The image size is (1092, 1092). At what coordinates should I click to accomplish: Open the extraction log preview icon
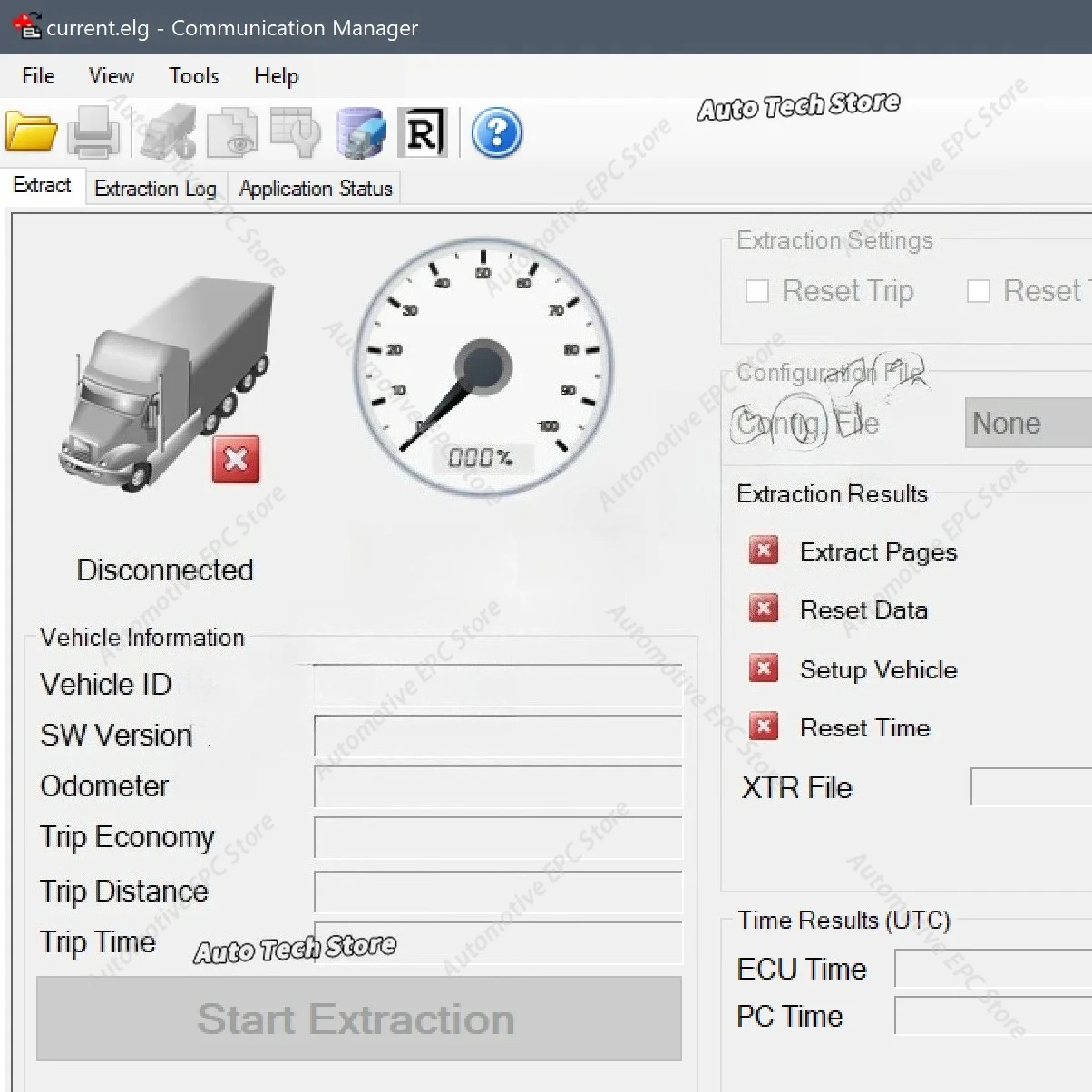click(x=232, y=132)
